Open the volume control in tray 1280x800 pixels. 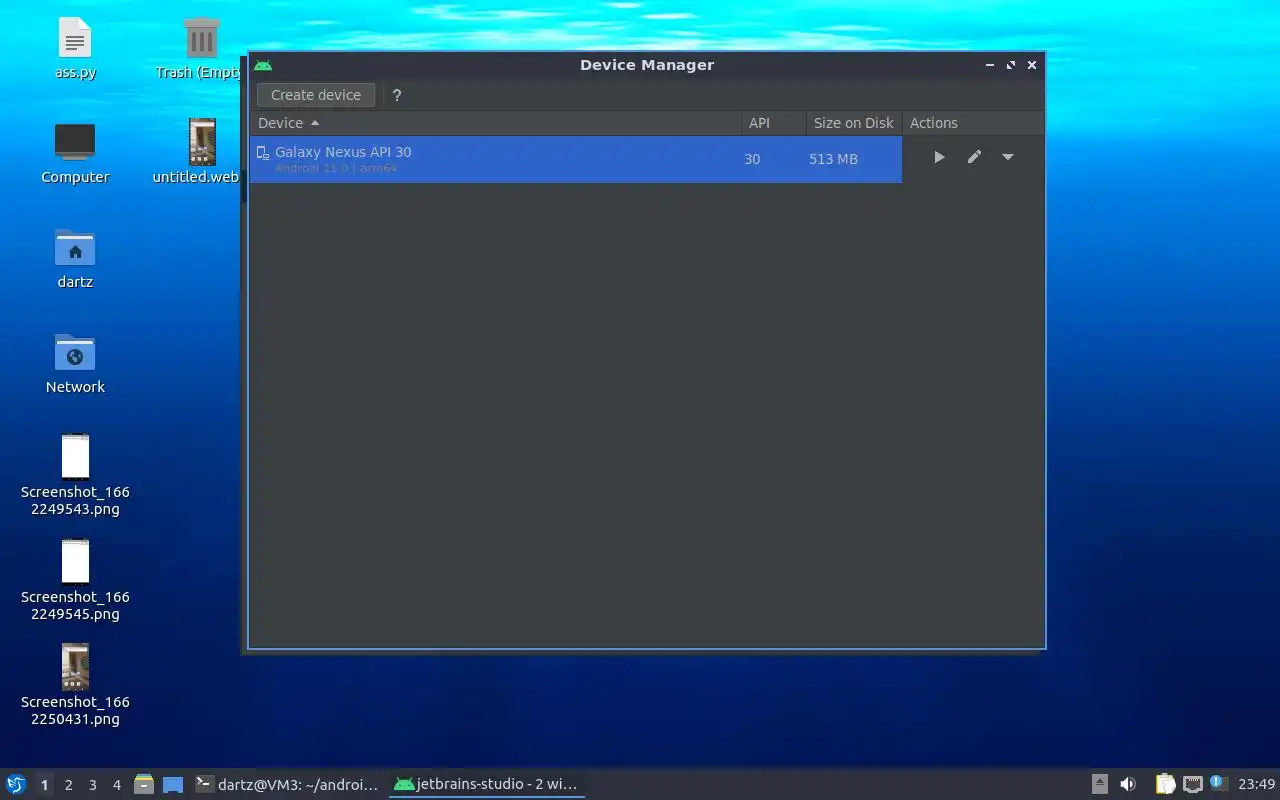pos(1128,784)
